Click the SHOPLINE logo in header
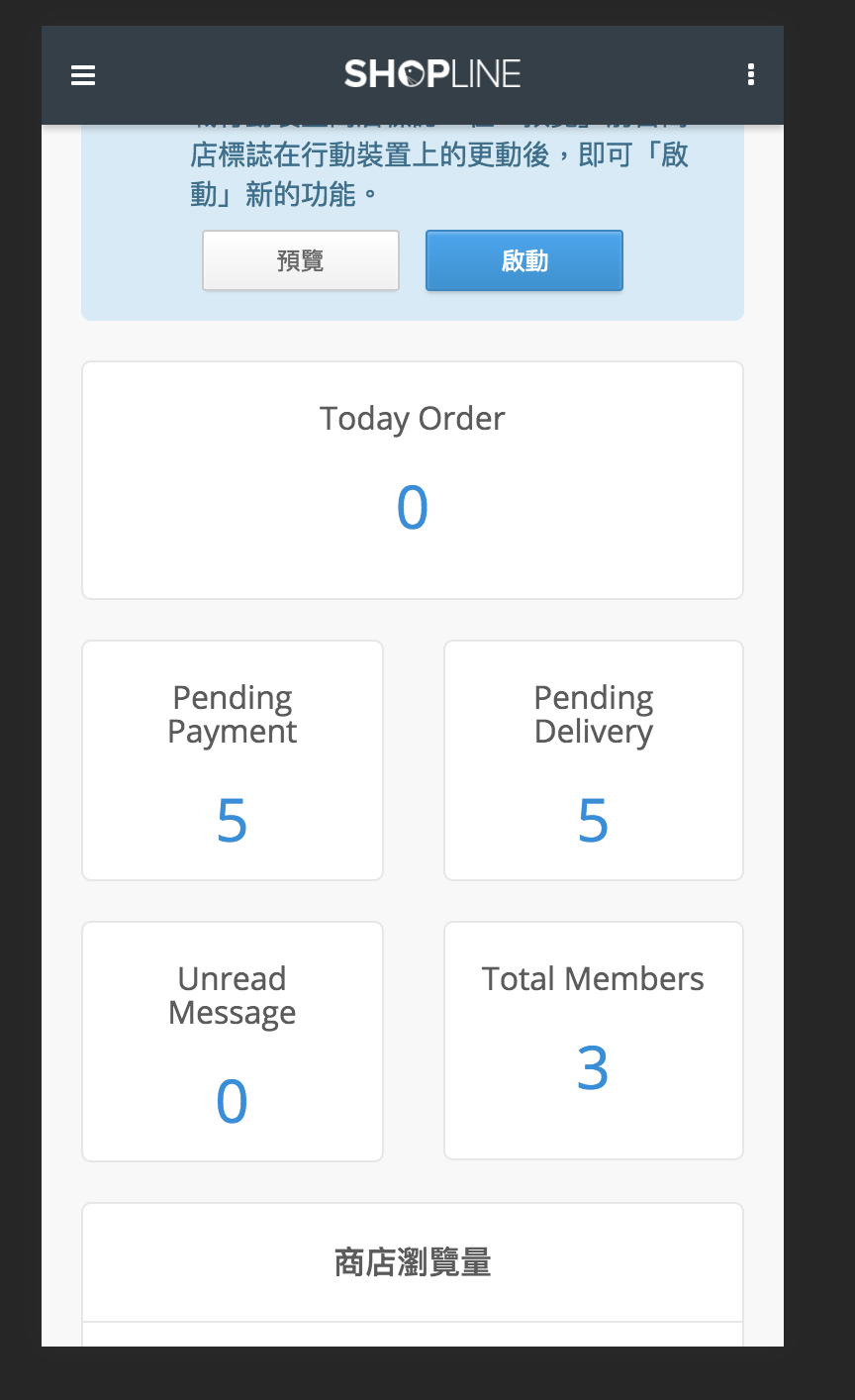Screen dimensions: 855x1400 coord(432,74)
